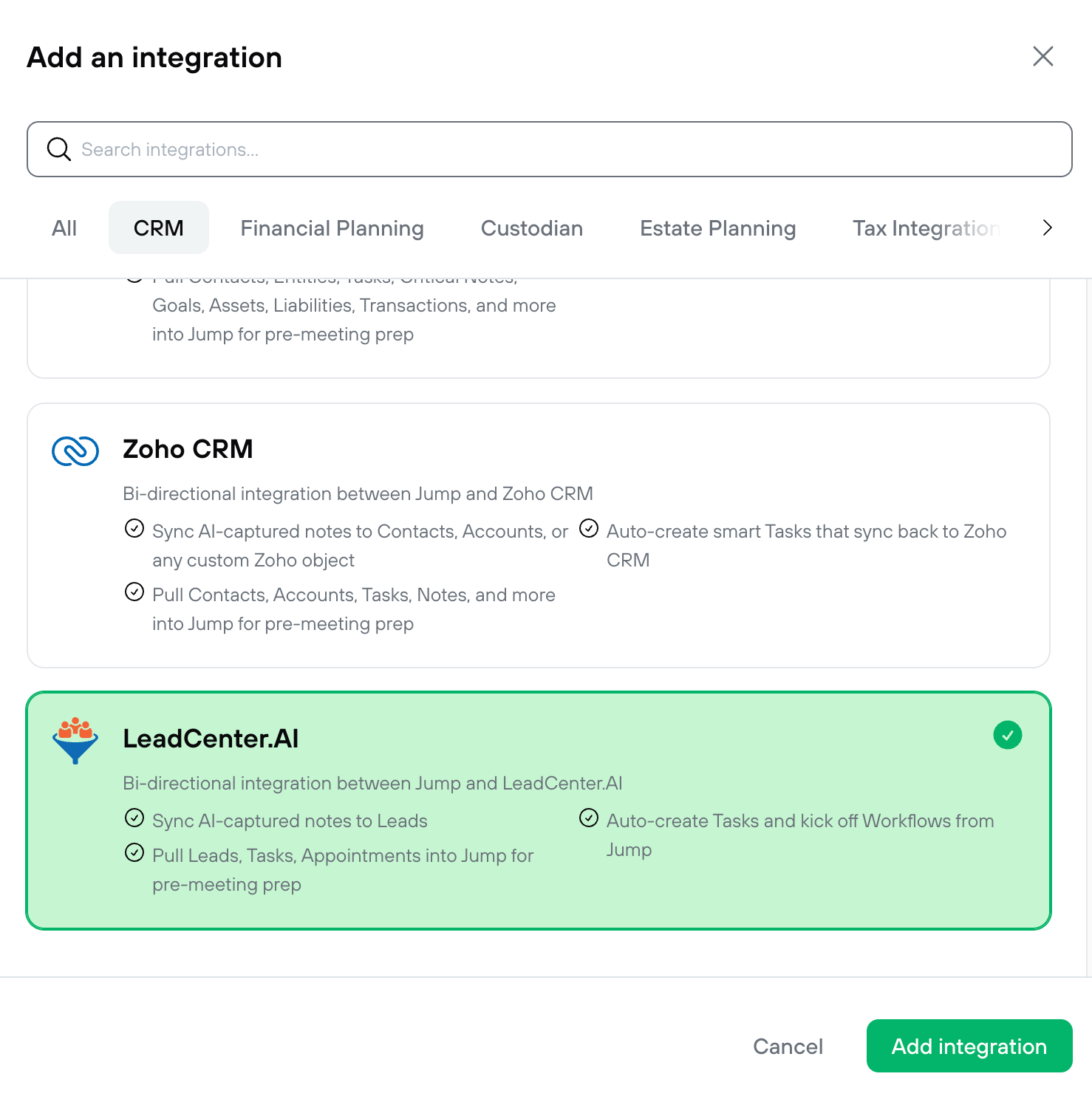Click the checkmark beside "Pull Contacts, Accounts, Tasks, Notes"
Screen dimensions: 1092x1099
[x=134, y=592]
